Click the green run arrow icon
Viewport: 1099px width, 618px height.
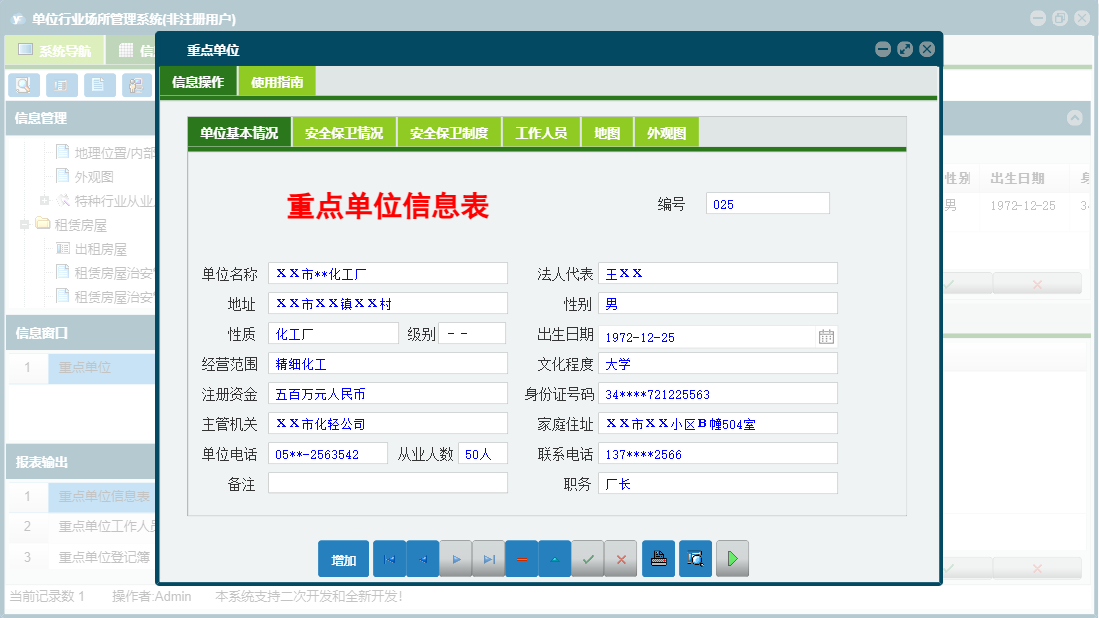pyautogui.click(x=731, y=558)
